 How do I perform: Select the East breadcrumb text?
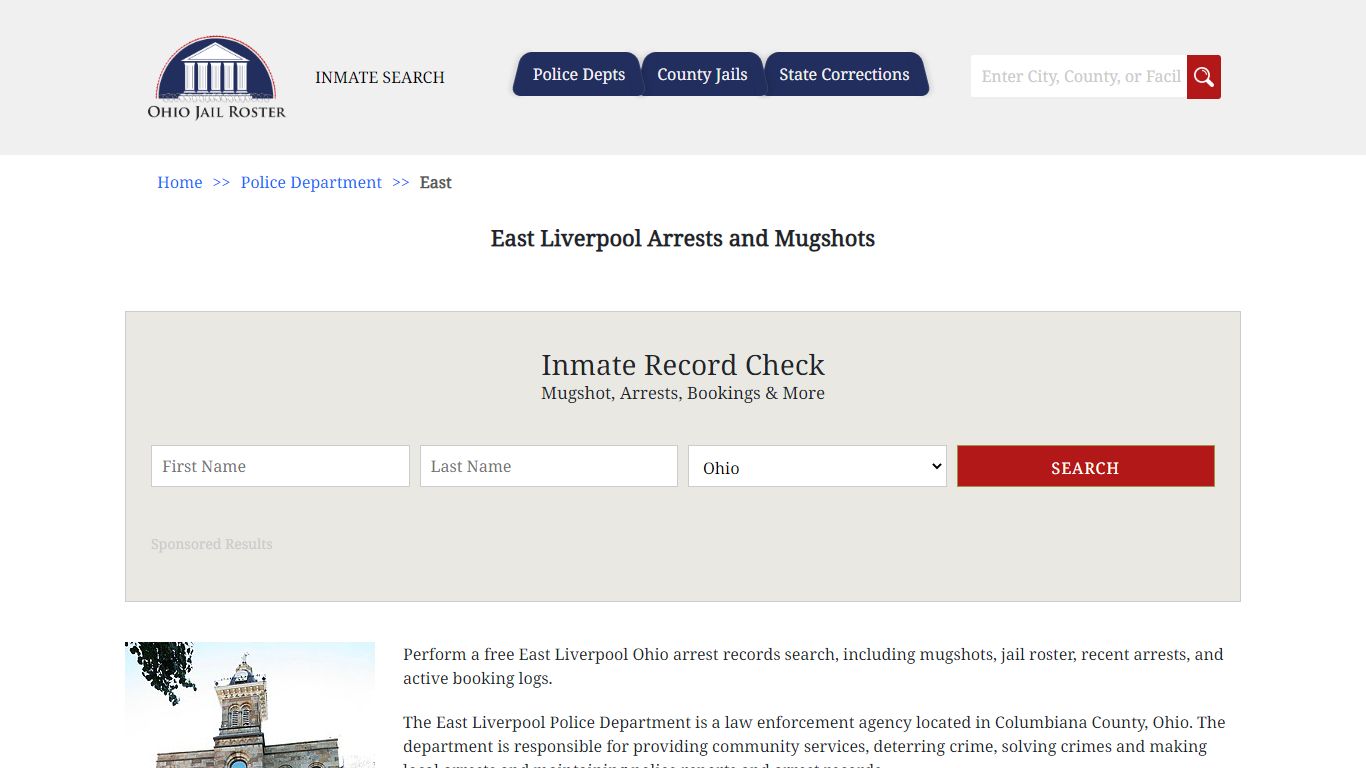click(436, 182)
